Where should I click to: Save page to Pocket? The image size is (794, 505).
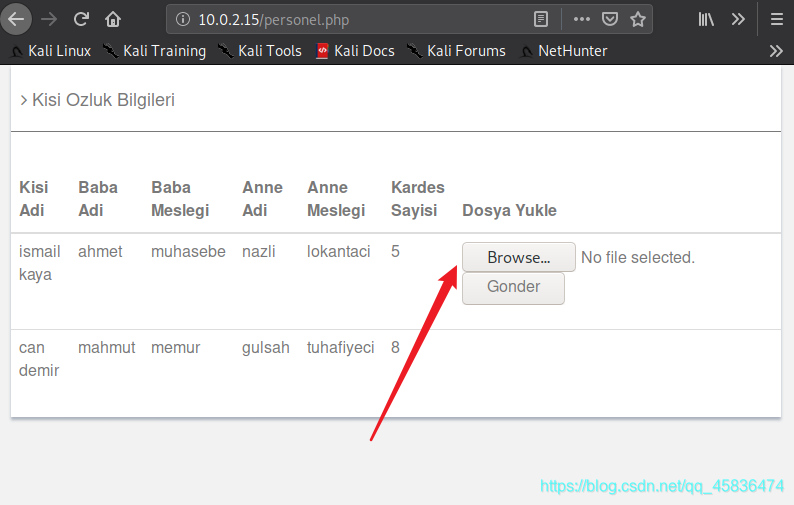(x=610, y=19)
